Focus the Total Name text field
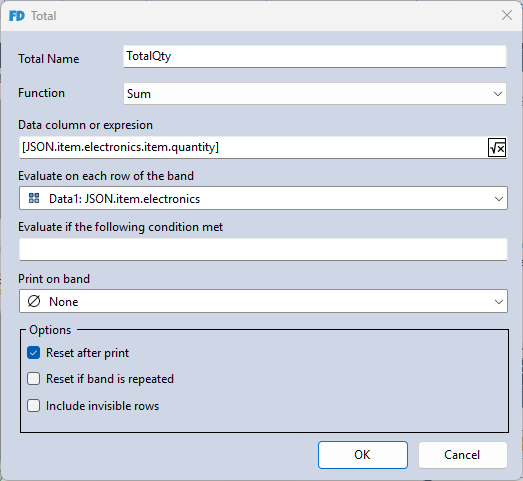 click(x=315, y=56)
